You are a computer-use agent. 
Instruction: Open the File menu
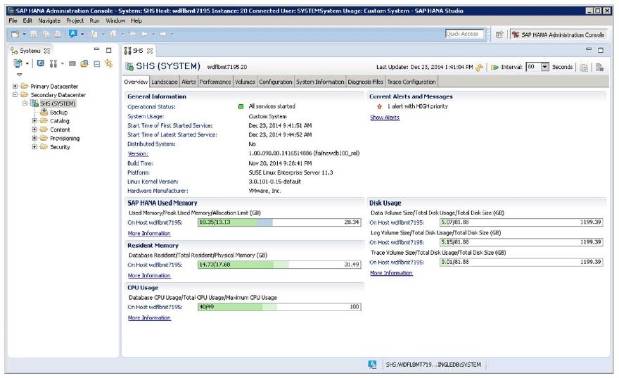pyautogui.click(x=13, y=21)
